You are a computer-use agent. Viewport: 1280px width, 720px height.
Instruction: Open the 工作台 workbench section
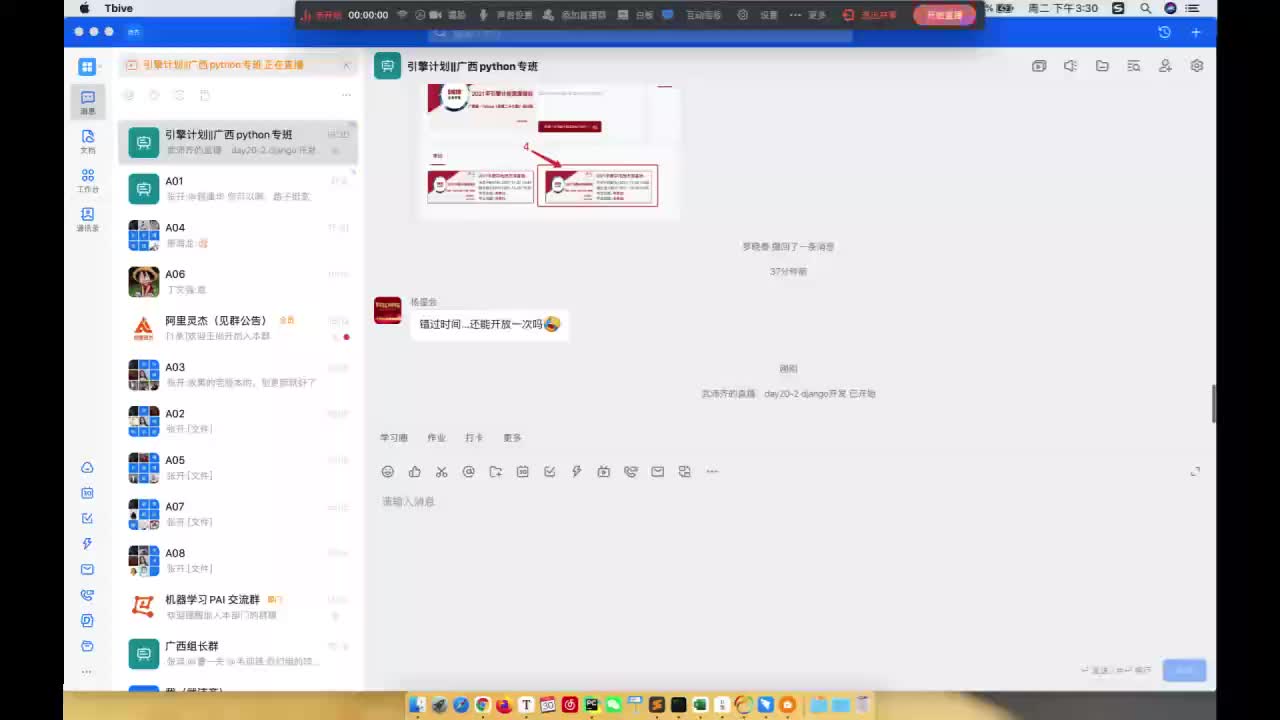(88, 180)
